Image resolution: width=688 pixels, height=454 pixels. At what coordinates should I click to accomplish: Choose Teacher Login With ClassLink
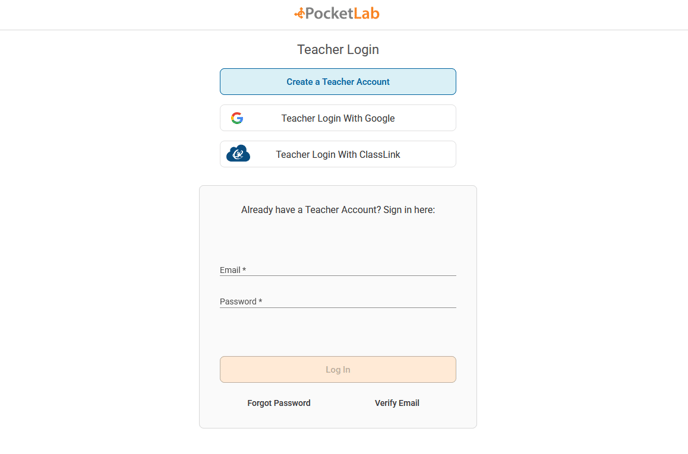tap(338, 155)
